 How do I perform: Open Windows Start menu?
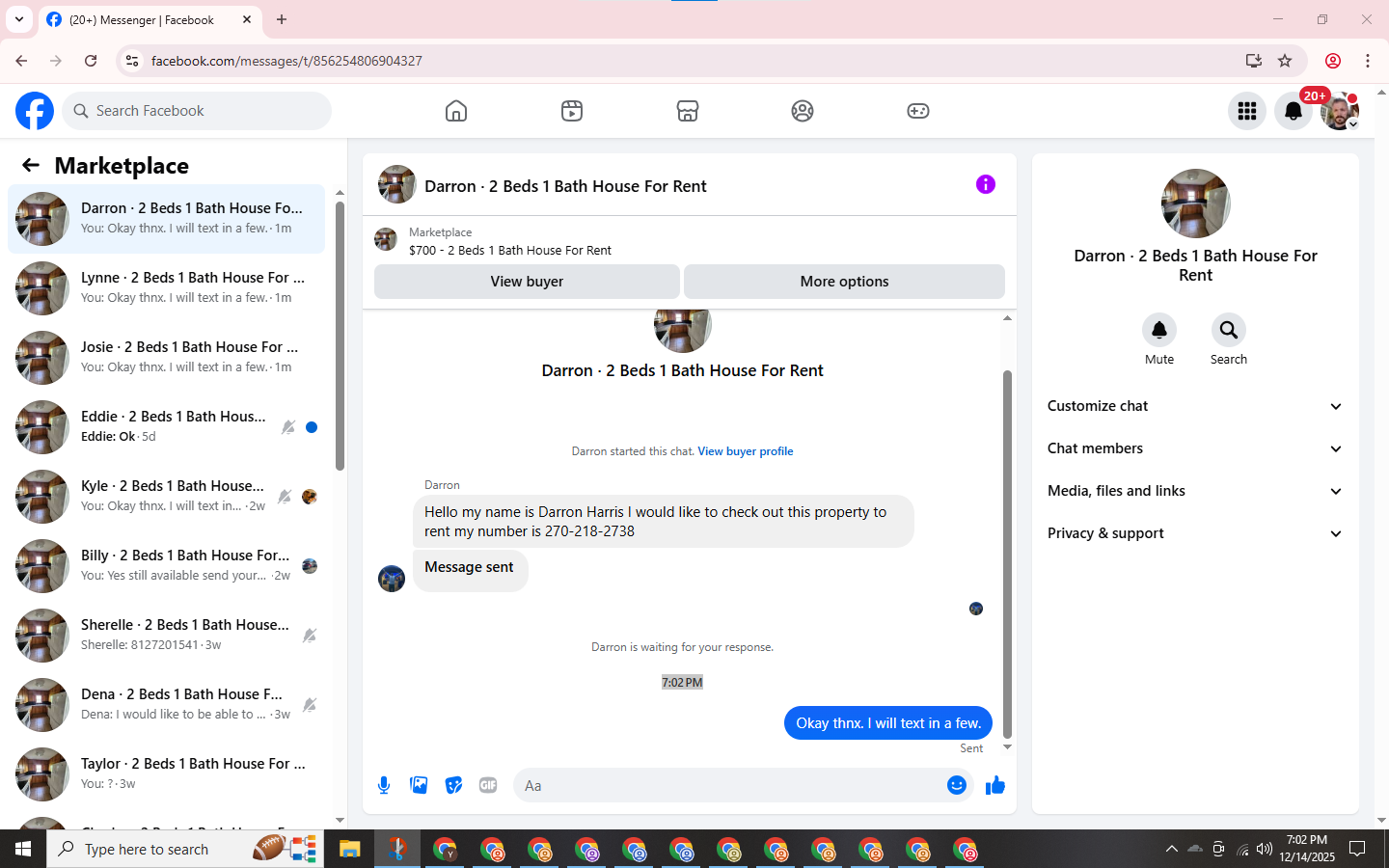click(23, 849)
